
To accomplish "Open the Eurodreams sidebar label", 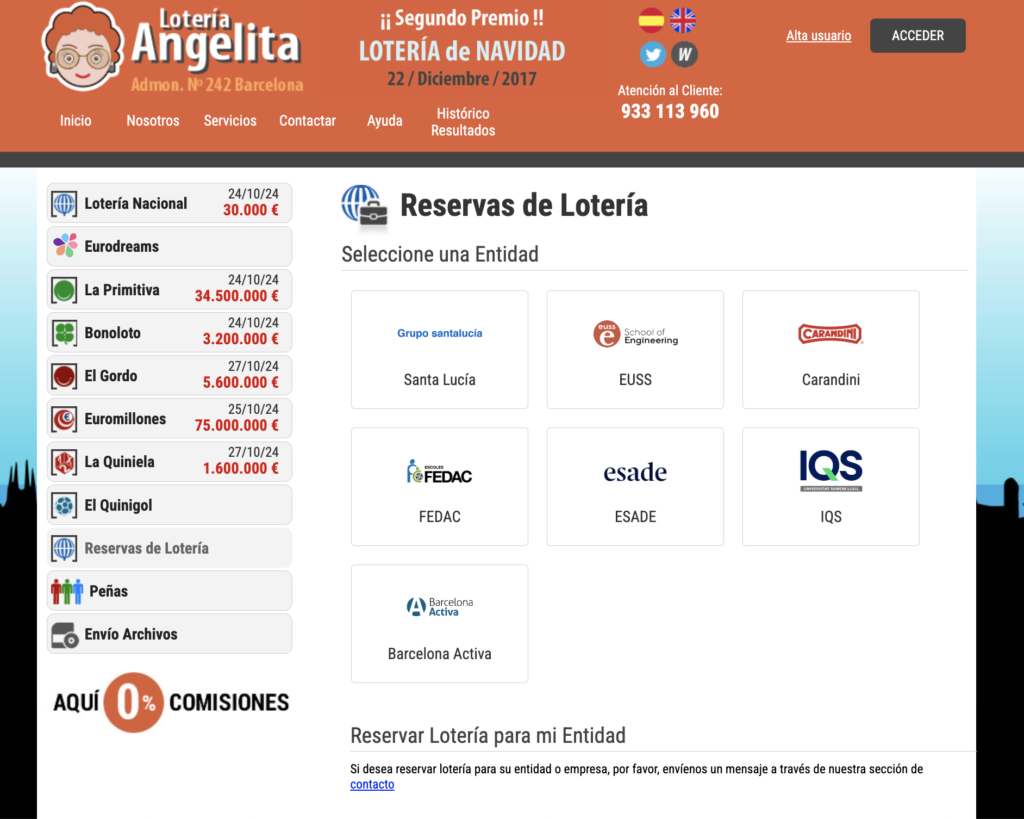I will 121,247.
